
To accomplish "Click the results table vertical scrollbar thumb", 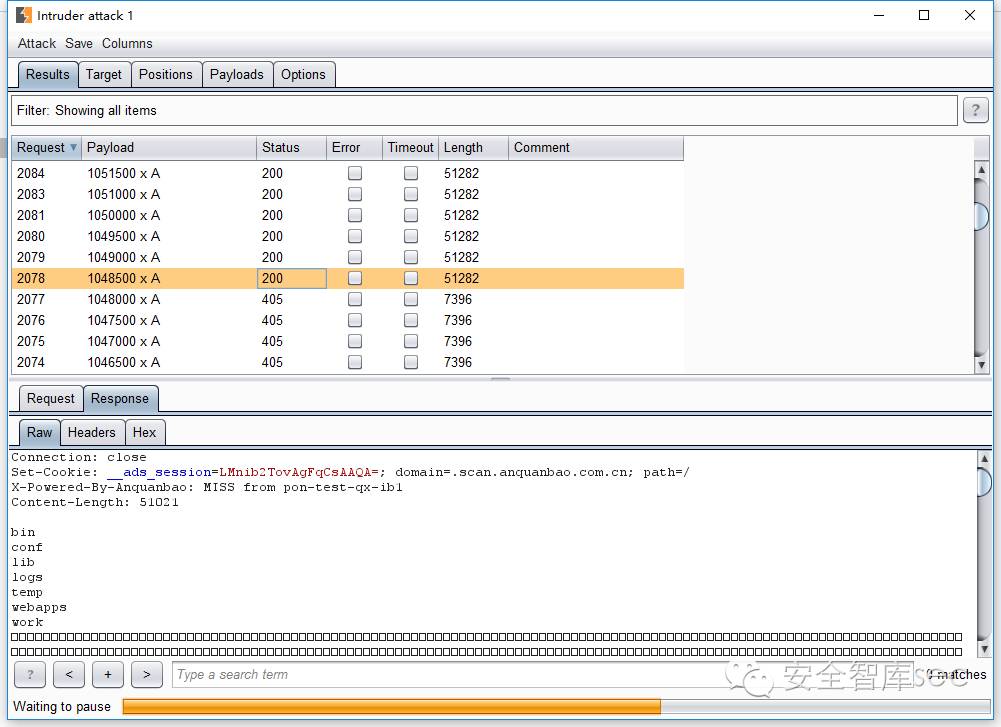I will 982,216.
